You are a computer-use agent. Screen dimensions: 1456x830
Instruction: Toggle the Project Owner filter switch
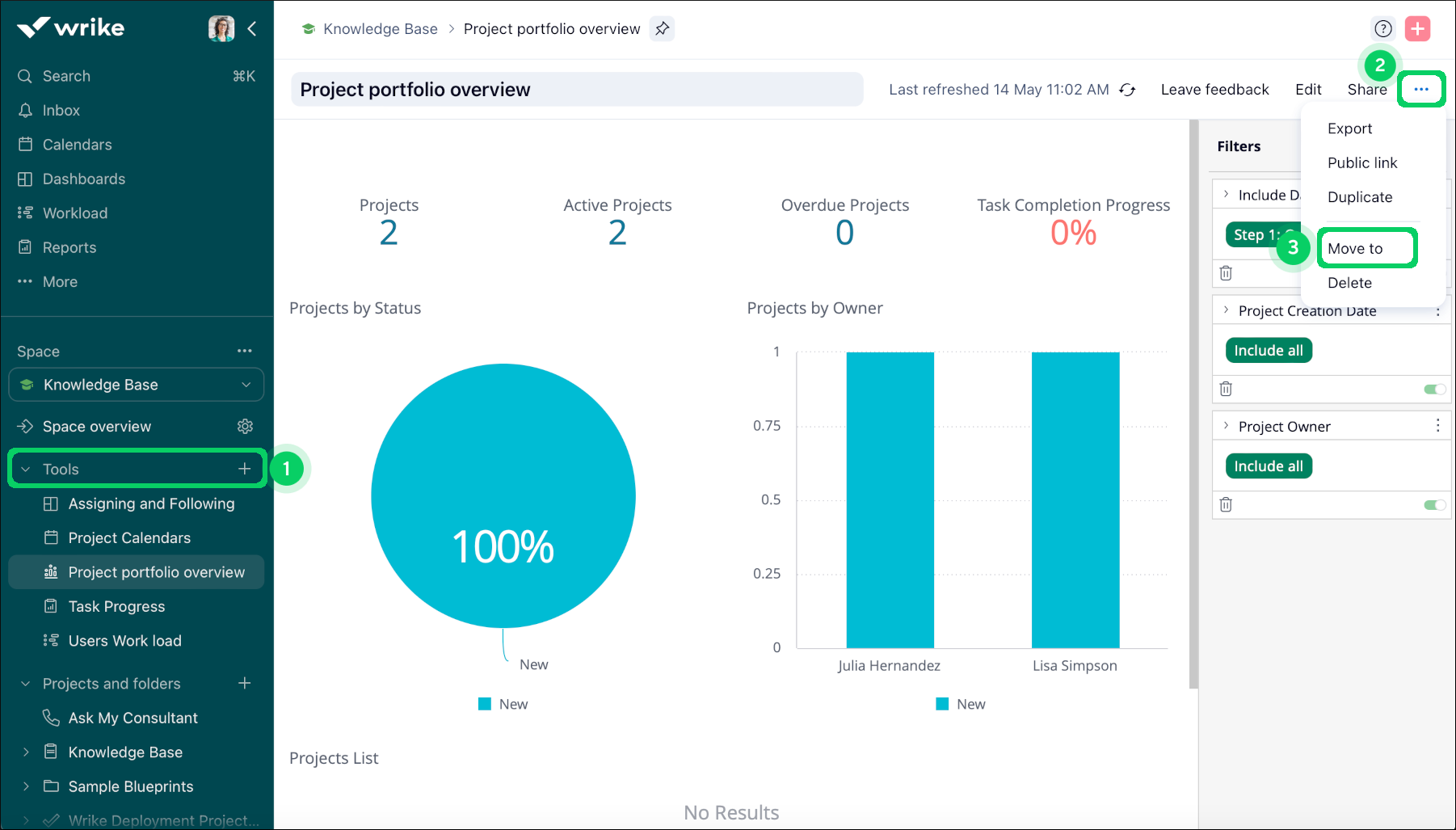1434,505
